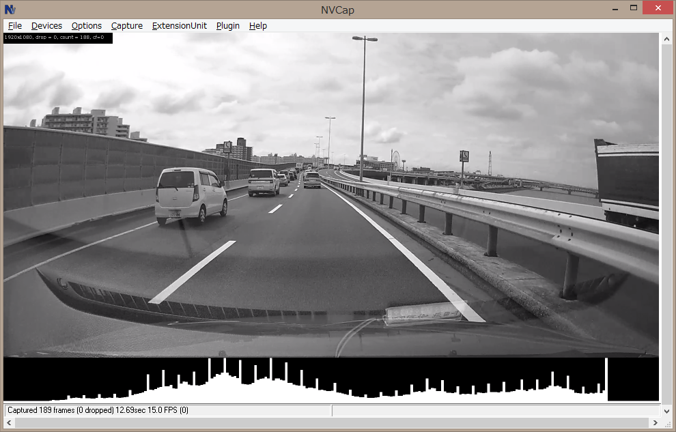This screenshot has width=676, height=432.
Task: Open the Capture menu
Action: (x=127, y=26)
